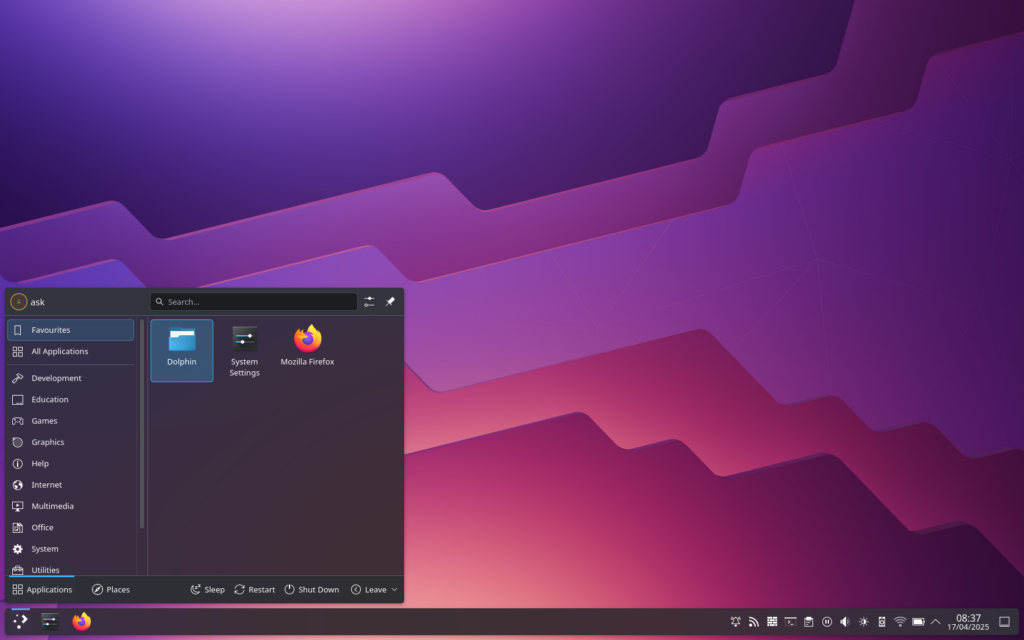Open the brightness control in tray

pyautogui.click(x=863, y=621)
